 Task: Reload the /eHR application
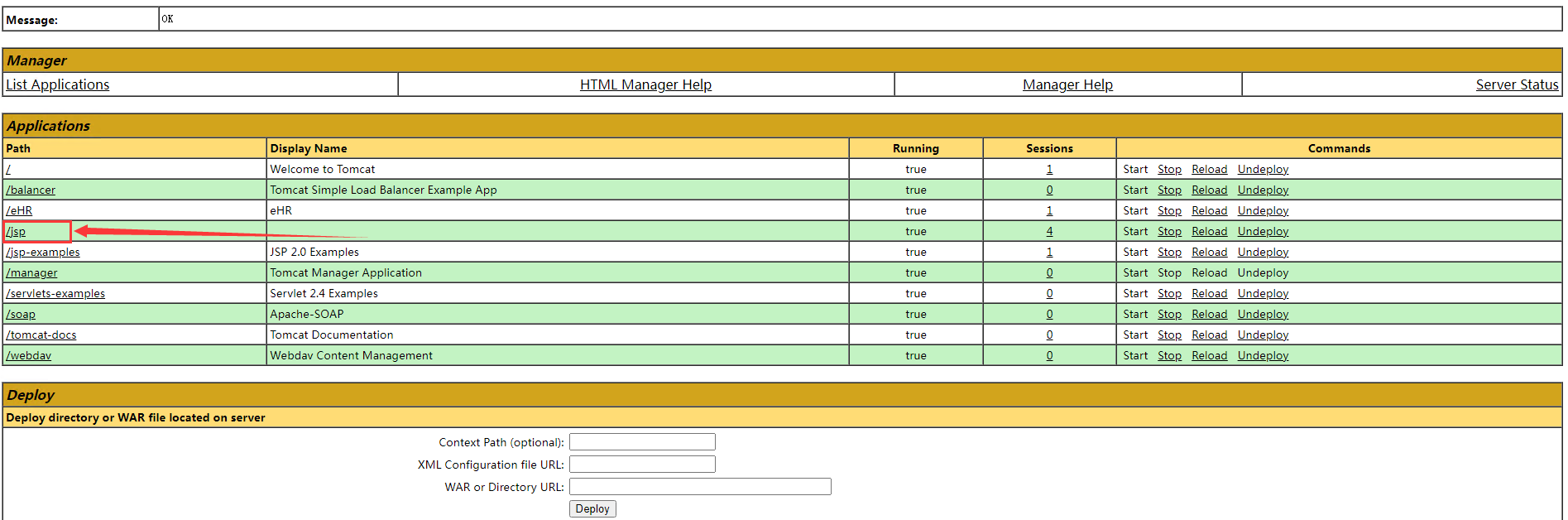click(1209, 211)
